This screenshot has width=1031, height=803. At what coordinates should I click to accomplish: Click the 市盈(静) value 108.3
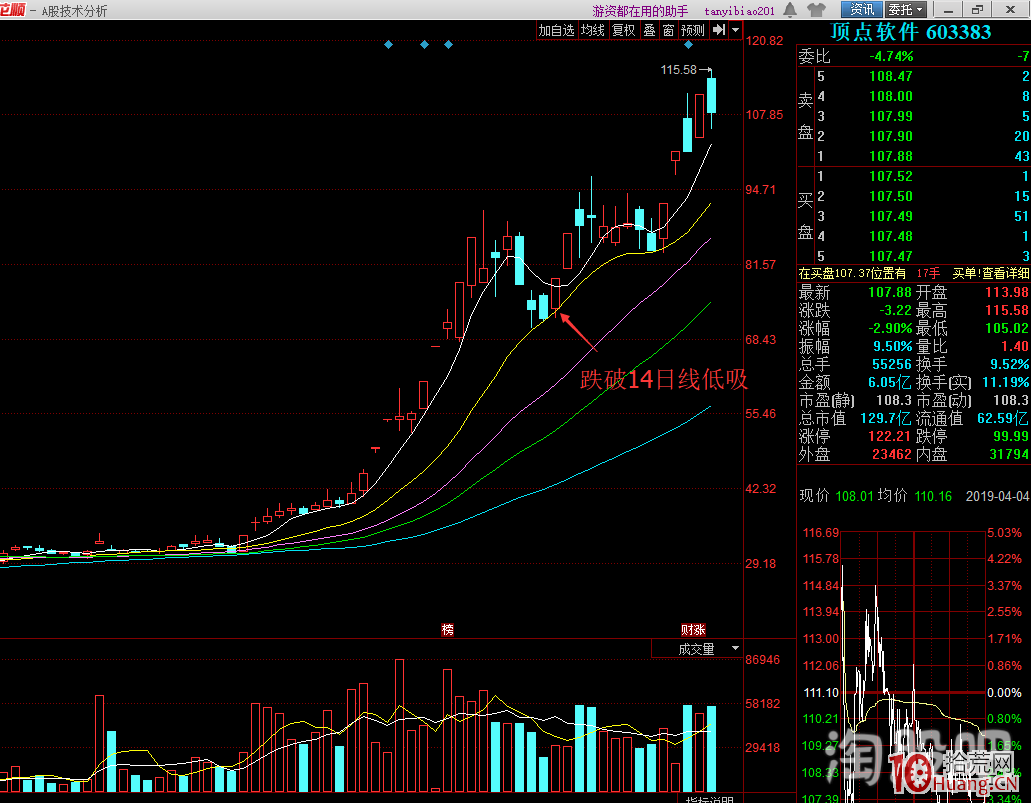tap(894, 401)
